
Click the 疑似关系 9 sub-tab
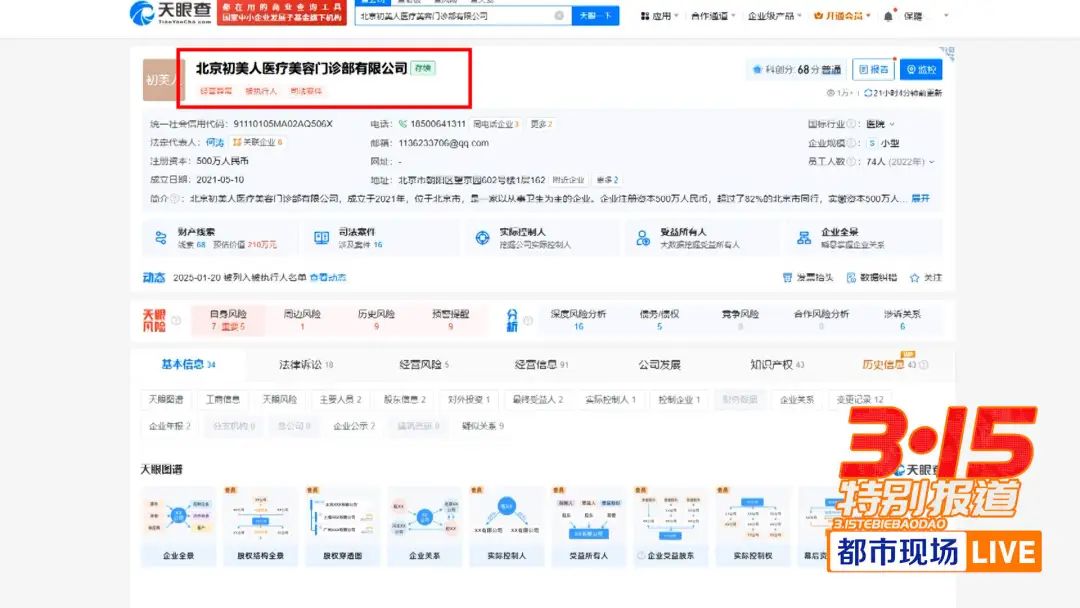483,426
